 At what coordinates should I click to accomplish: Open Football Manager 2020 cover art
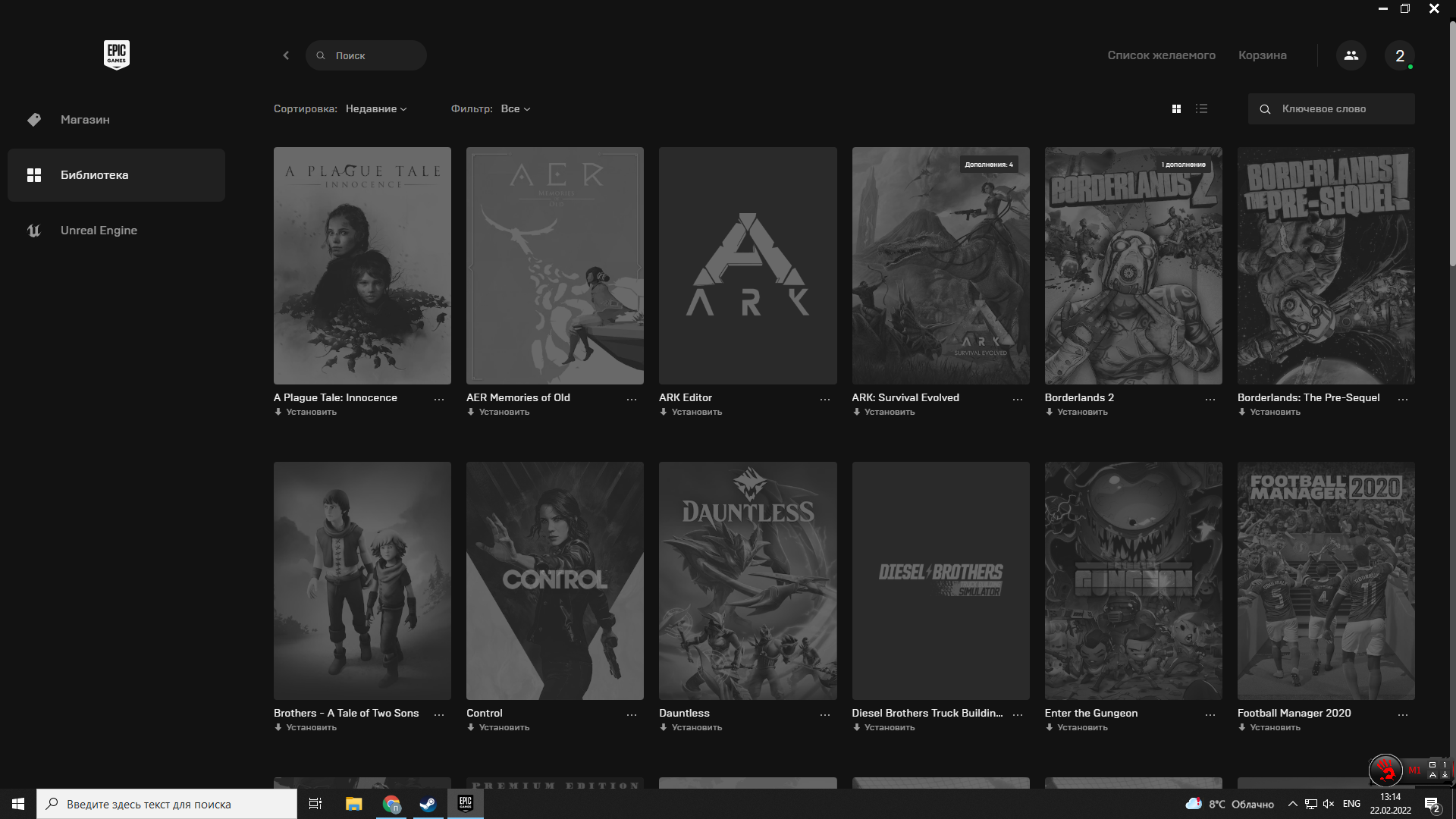1326,581
